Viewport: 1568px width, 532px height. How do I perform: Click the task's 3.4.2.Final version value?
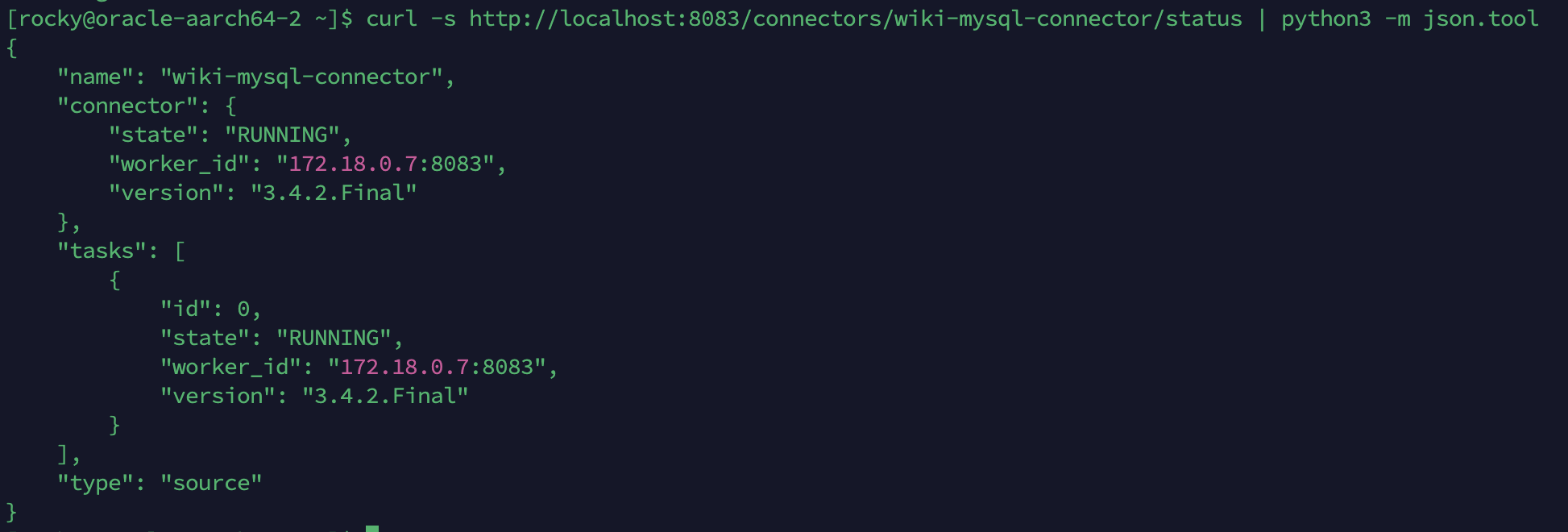(x=385, y=396)
